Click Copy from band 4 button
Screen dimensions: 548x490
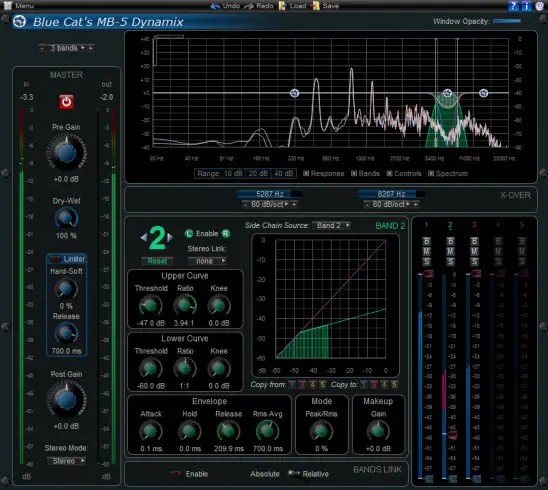(312, 385)
